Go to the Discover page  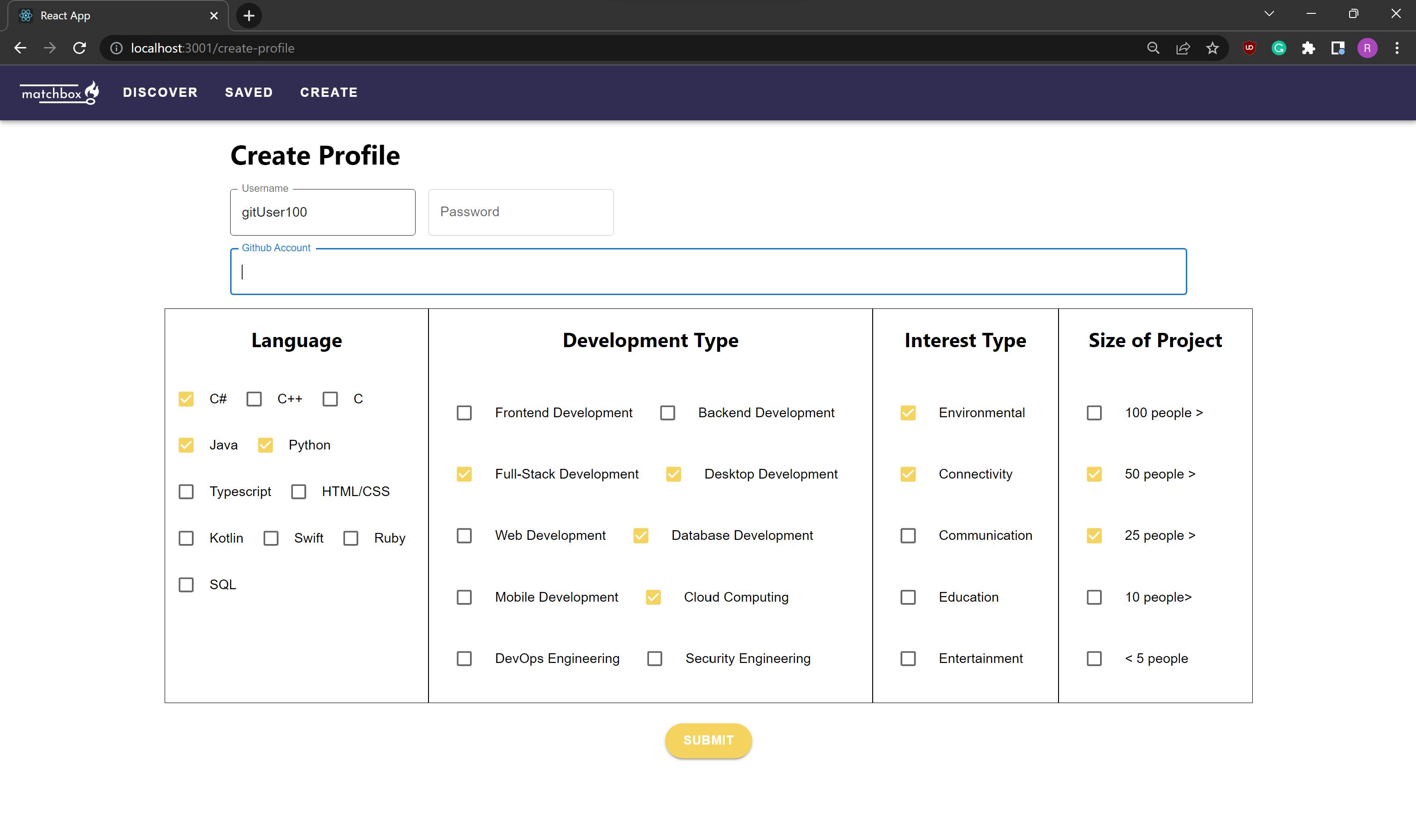[160, 92]
